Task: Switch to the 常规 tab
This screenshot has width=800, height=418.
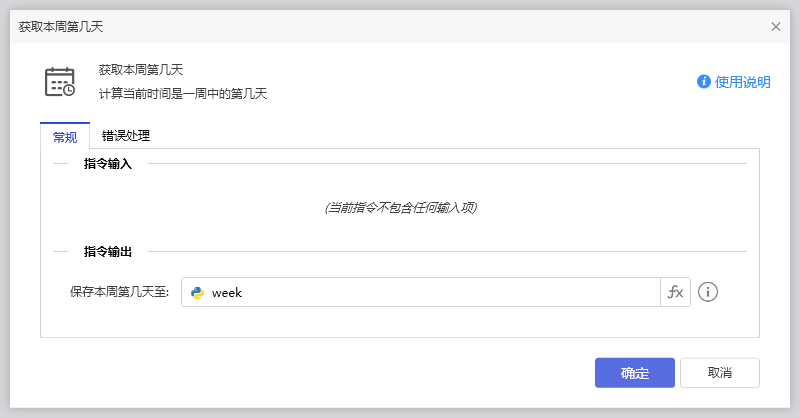Action: (x=65, y=137)
